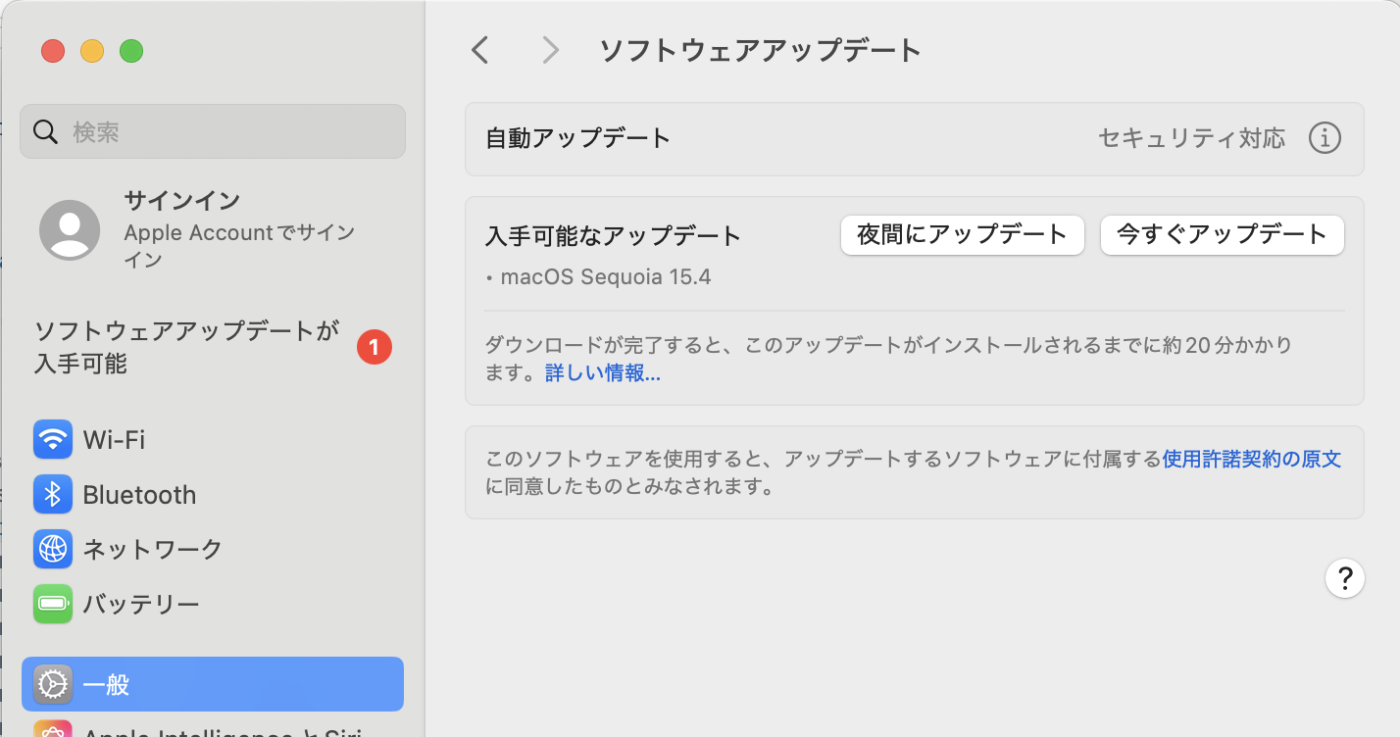Image resolution: width=1400 pixels, height=737 pixels.
Task: Click サインイン account label
Action: tap(182, 200)
